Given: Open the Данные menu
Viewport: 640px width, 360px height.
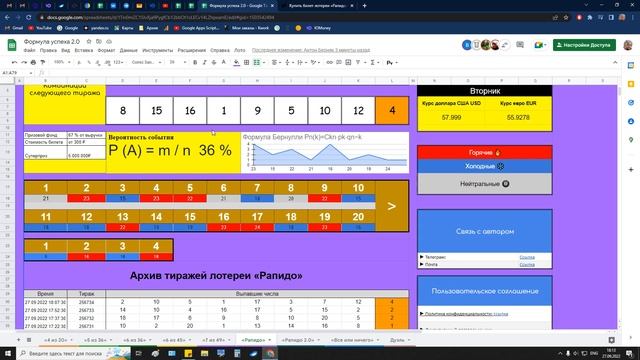Looking at the screenshot, I should (129, 50).
